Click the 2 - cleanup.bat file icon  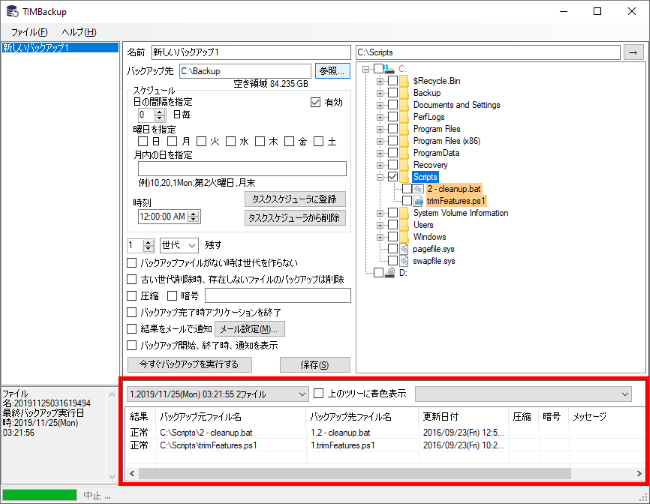419,189
